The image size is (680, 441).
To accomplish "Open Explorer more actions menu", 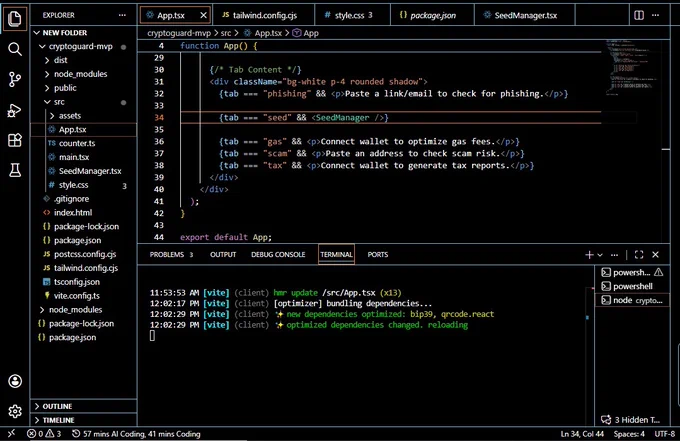I will [x=122, y=15].
